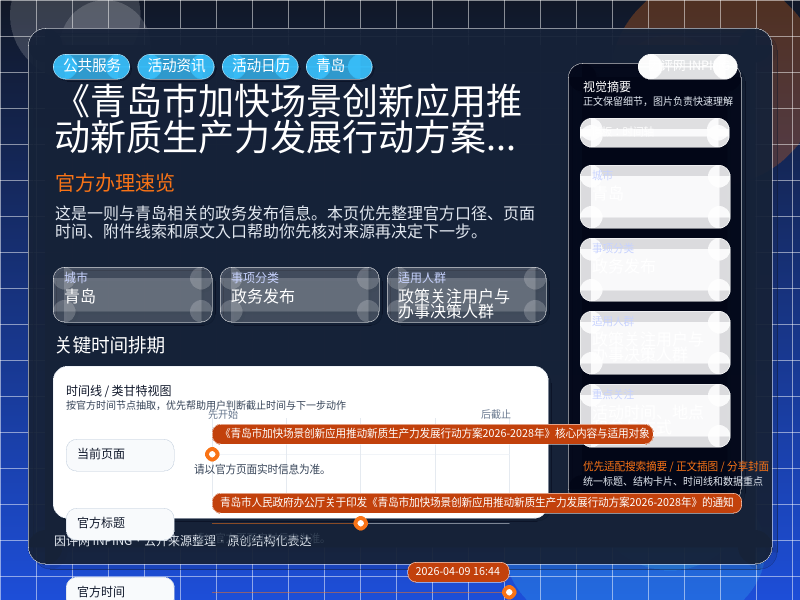Click the 核心内容与适用对象 orange timeline bar
The height and width of the screenshot is (600, 800).
[432, 434]
